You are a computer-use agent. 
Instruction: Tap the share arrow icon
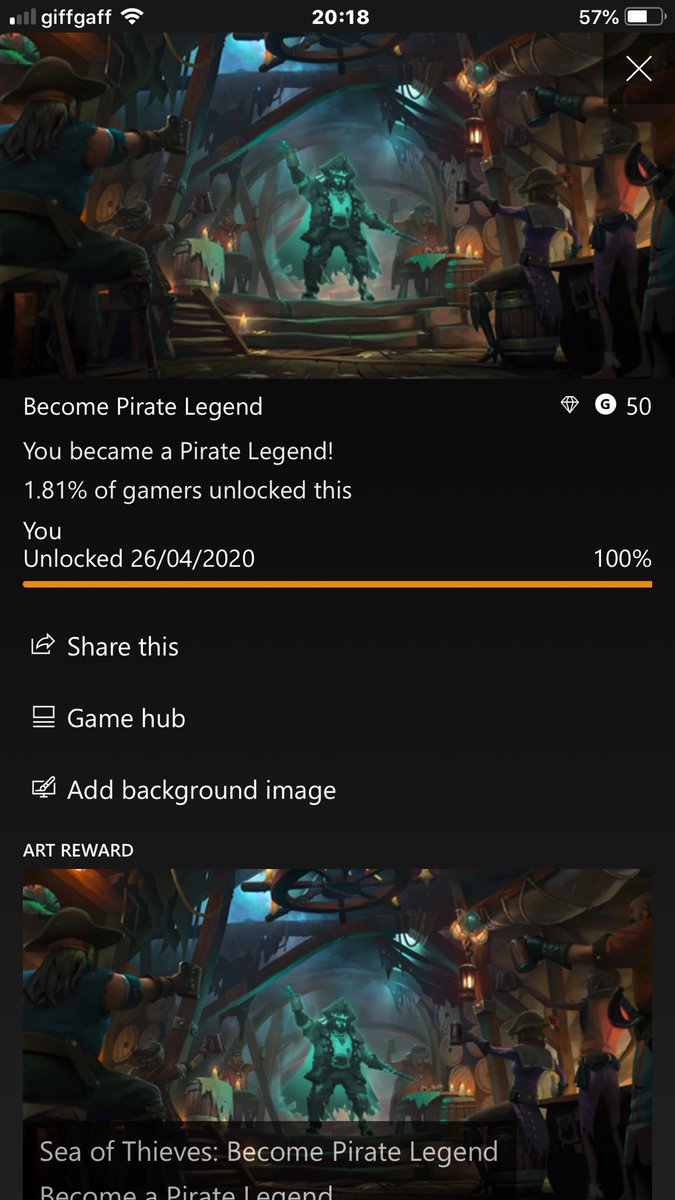point(42,646)
